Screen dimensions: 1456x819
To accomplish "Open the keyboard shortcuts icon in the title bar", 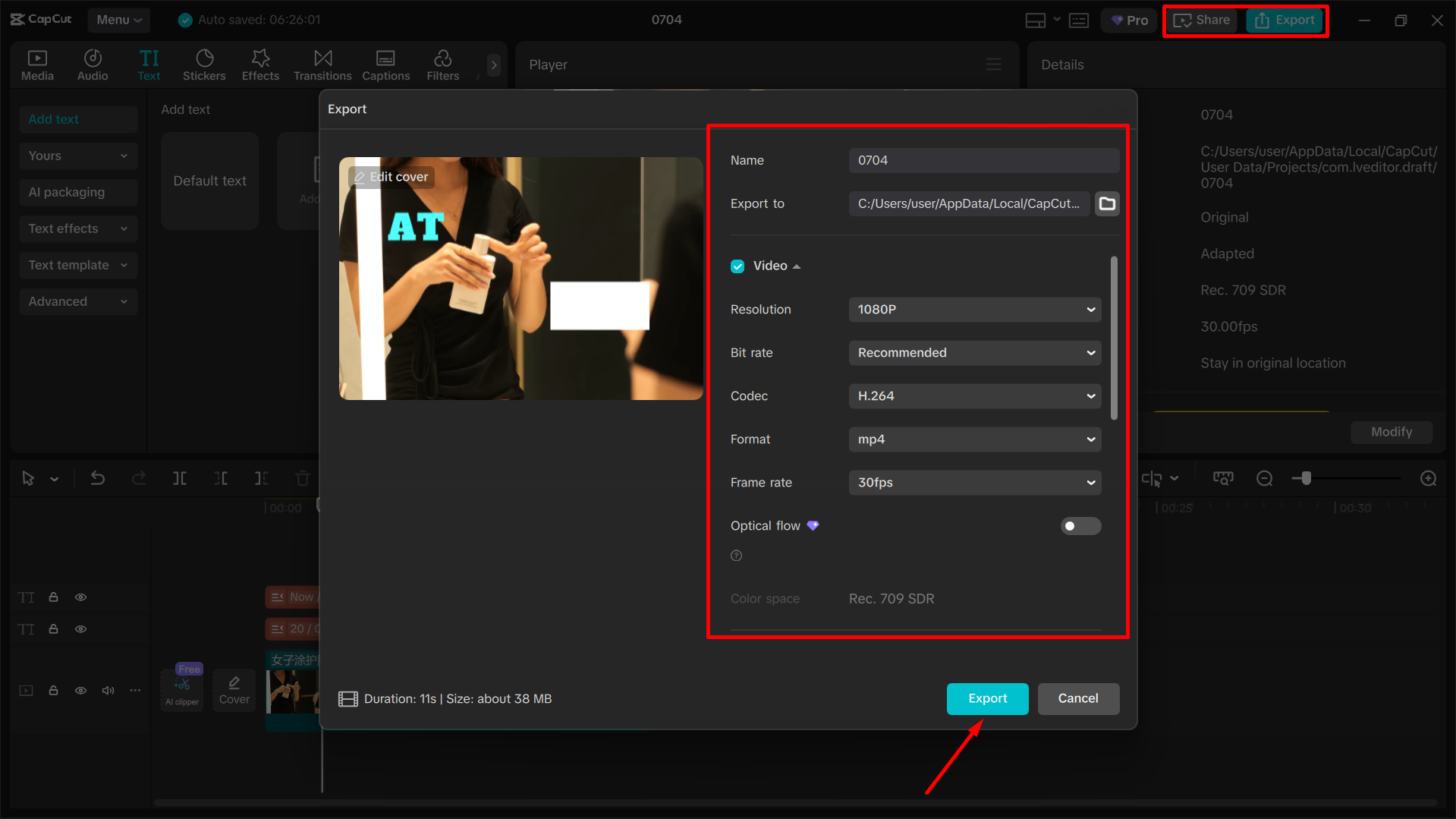I will pos(1079,20).
